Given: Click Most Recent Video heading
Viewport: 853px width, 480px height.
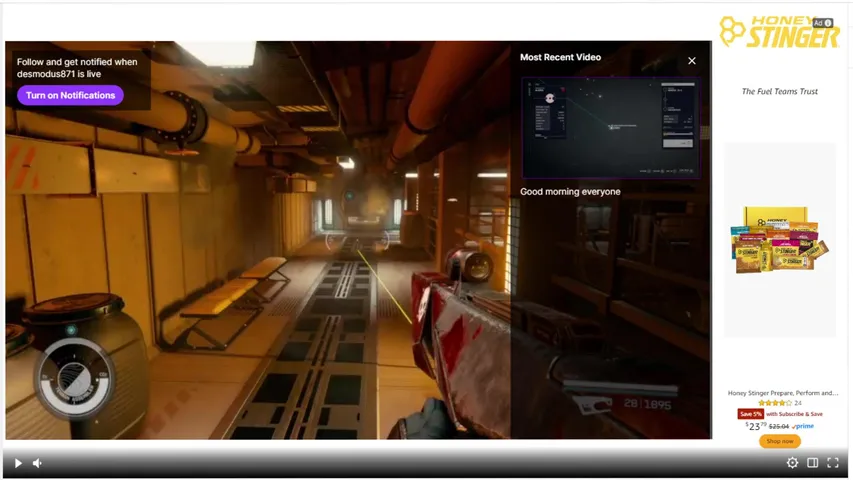Looking at the screenshot, I should click(560, 57).
